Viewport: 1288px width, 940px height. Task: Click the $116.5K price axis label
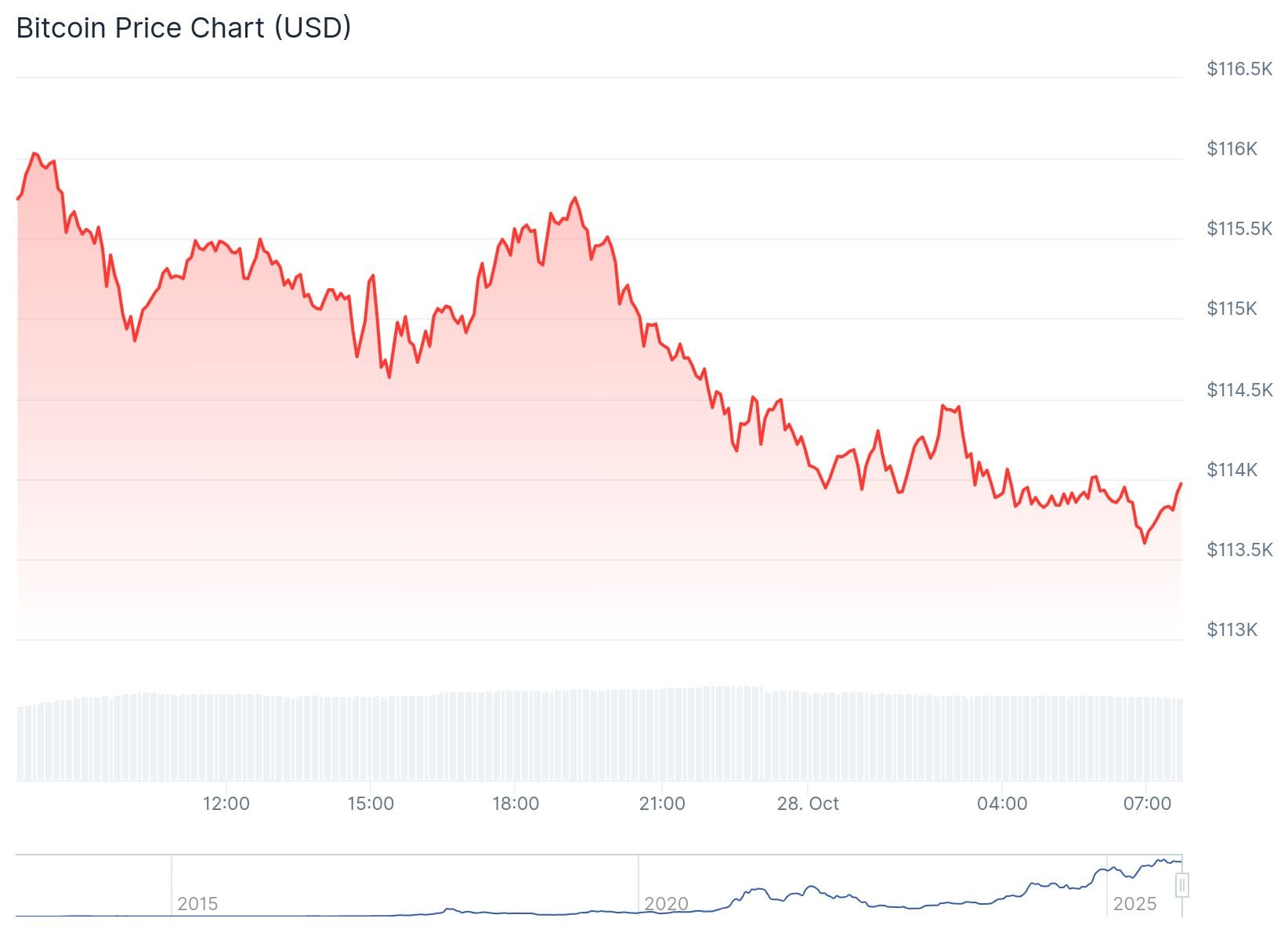1239,69
